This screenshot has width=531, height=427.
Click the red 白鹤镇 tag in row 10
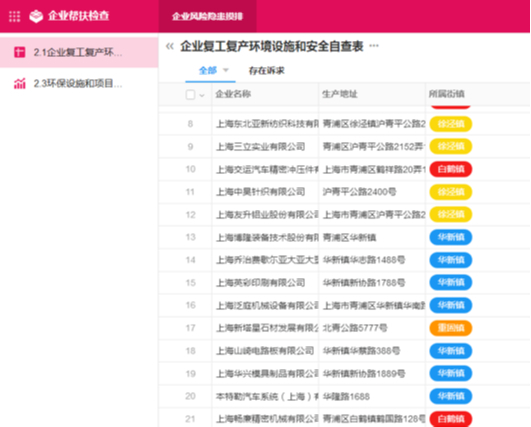point(451,169)
